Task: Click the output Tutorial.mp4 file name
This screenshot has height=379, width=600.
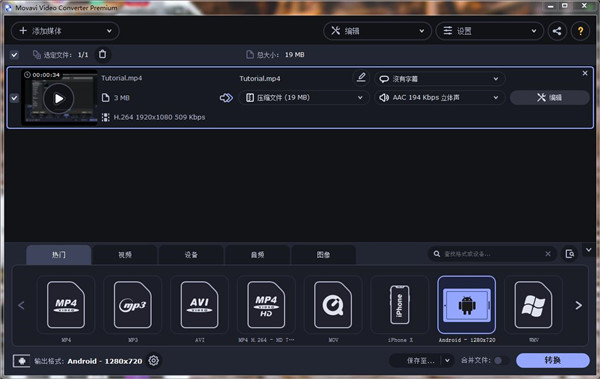Action: coord(260,78)
